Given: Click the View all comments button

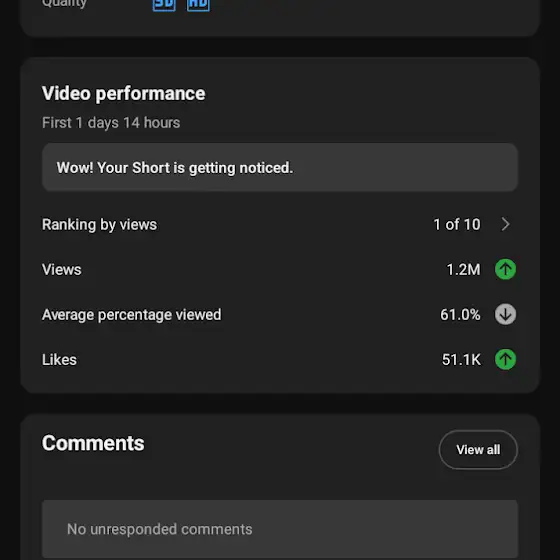Looking at the screenshot, I should (x=478, y=450).
